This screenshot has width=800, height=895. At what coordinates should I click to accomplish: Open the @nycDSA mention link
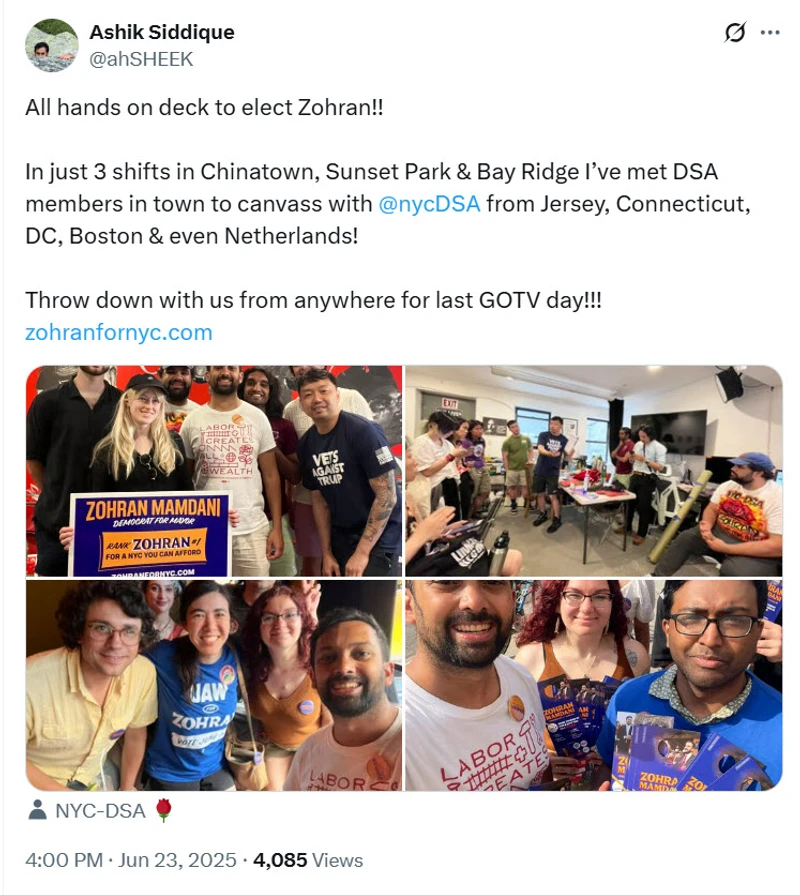(x=430, y=204)
